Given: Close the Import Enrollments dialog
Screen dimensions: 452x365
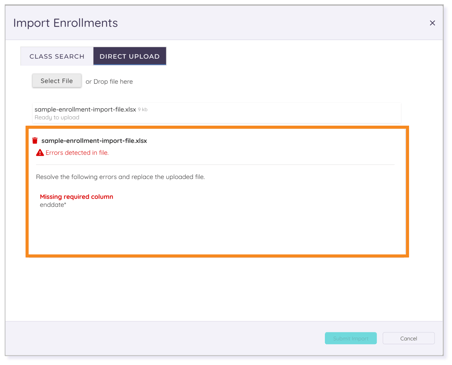Looking at the screenshot, I should pos(432,23).
